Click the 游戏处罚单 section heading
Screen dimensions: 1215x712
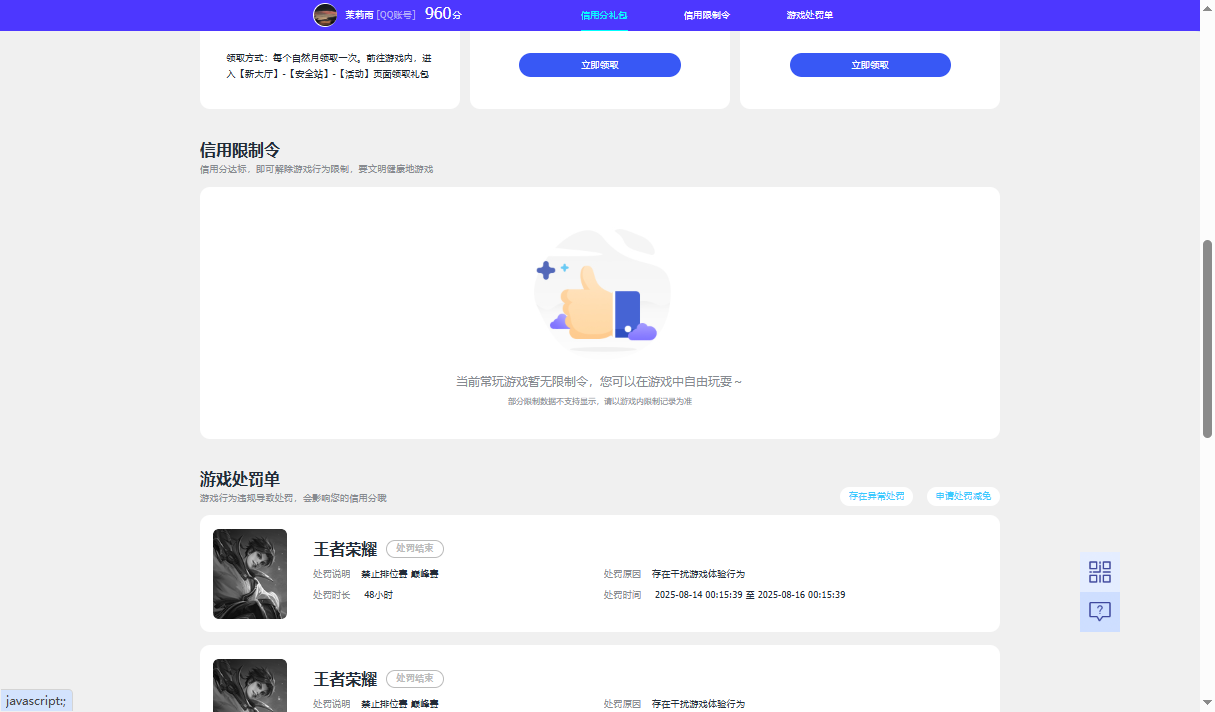pyautogui.click(x=240, y=479)
